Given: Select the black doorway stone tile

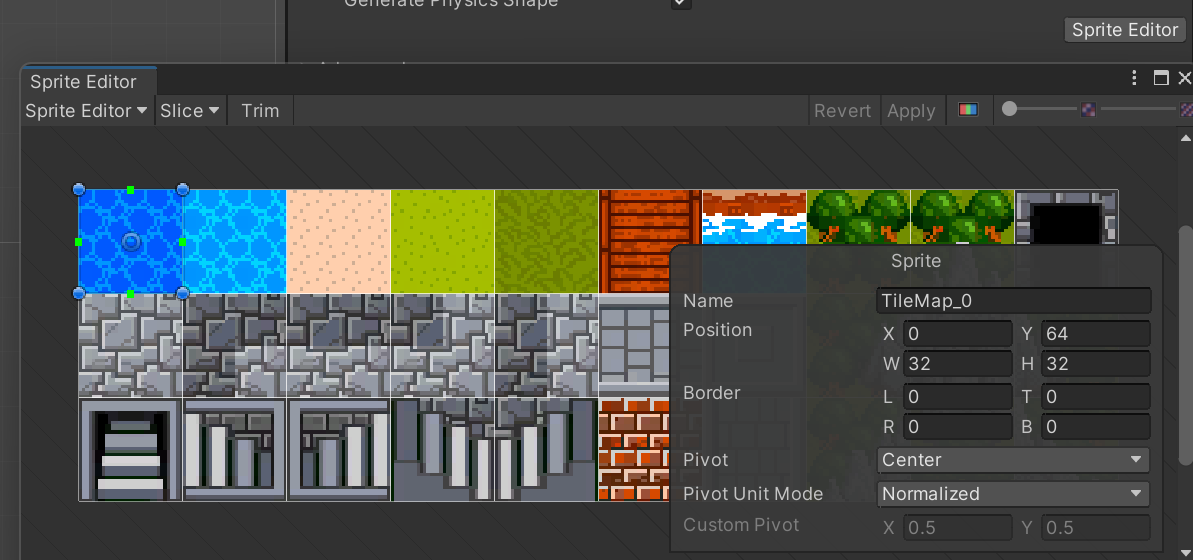Looking at the screenshot, I should click(x=1067, y=218).
